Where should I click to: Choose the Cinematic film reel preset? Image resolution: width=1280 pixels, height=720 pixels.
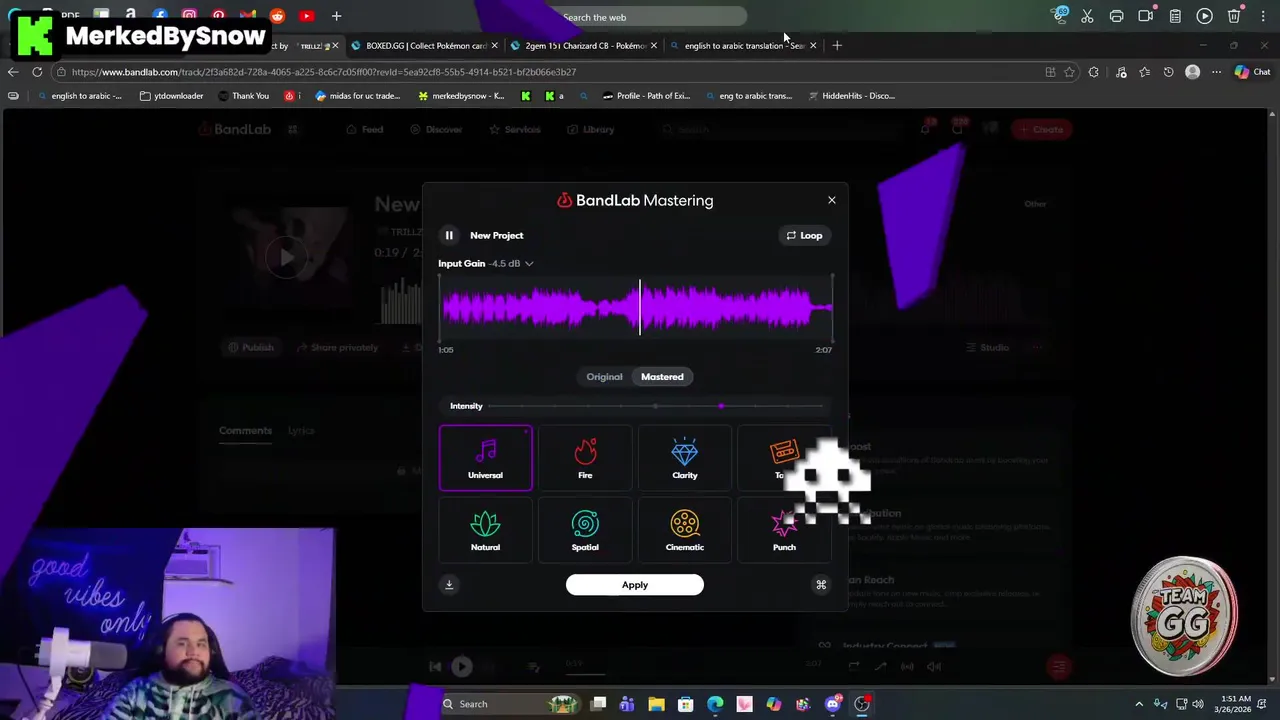click(x=685, y=530)
